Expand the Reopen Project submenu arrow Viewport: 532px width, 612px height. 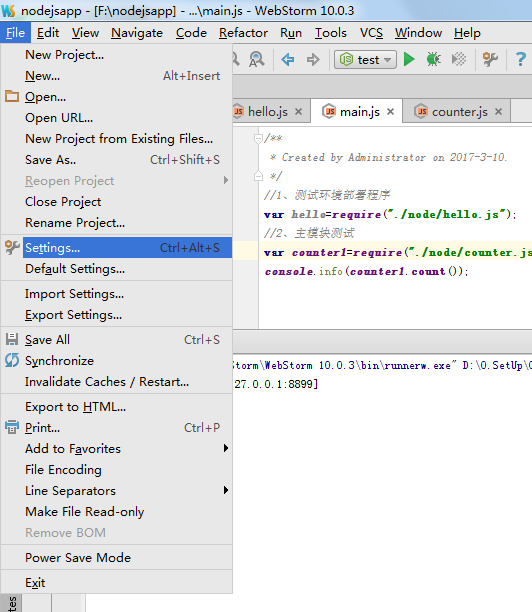226,180
